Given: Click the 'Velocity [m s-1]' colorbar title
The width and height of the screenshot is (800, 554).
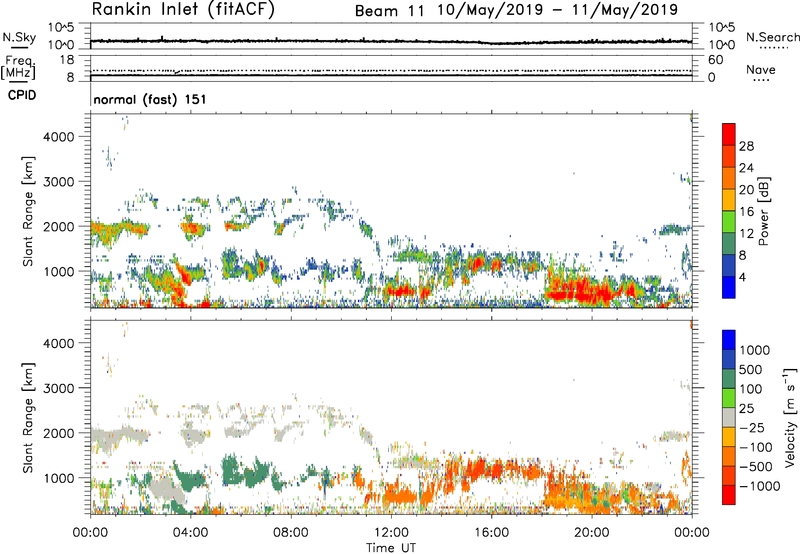Looking at the screenshot, I should (790, 417).
